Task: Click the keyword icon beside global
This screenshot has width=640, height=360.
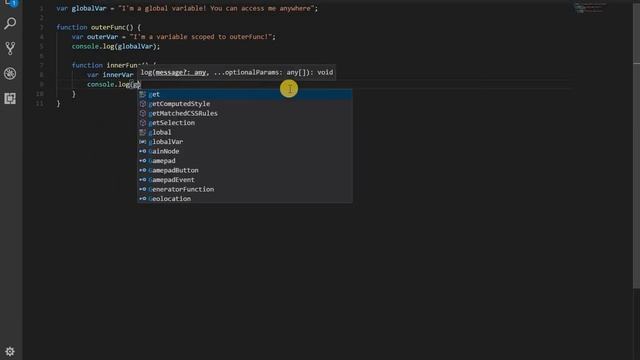Action: pos(142,132)
